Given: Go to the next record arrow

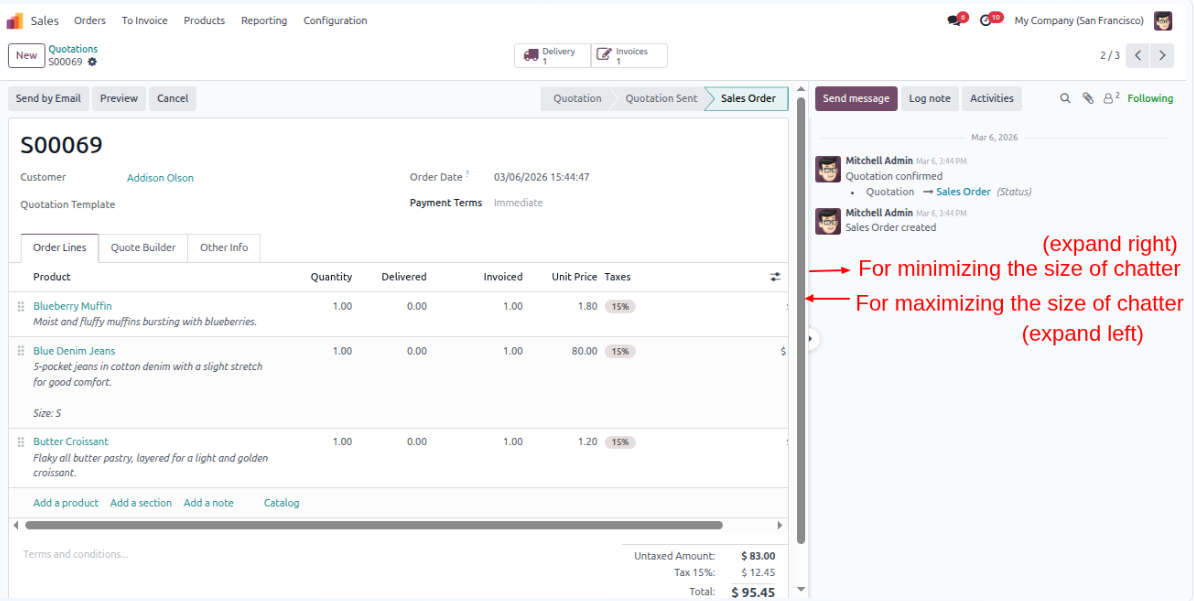Looking at the screenshot, I should [x=1161, y=56].
